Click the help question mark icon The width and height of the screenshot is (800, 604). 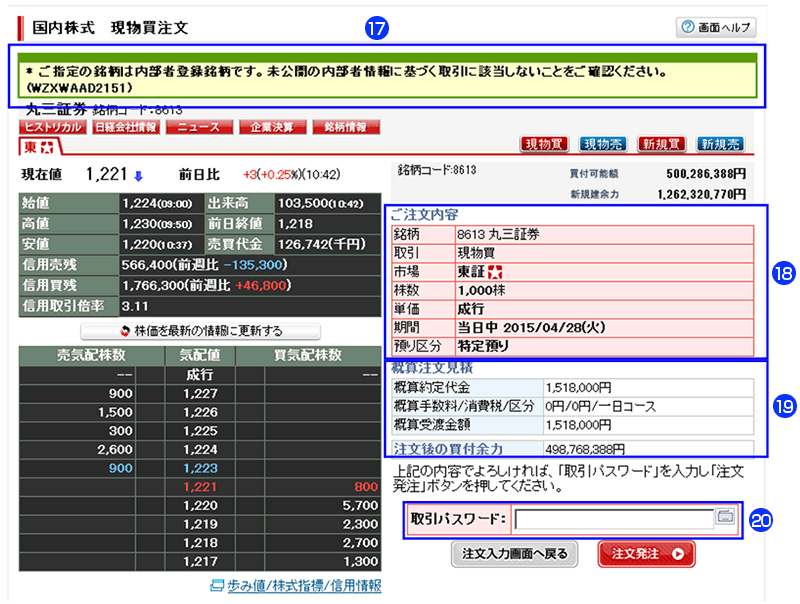tap(688, 27)
